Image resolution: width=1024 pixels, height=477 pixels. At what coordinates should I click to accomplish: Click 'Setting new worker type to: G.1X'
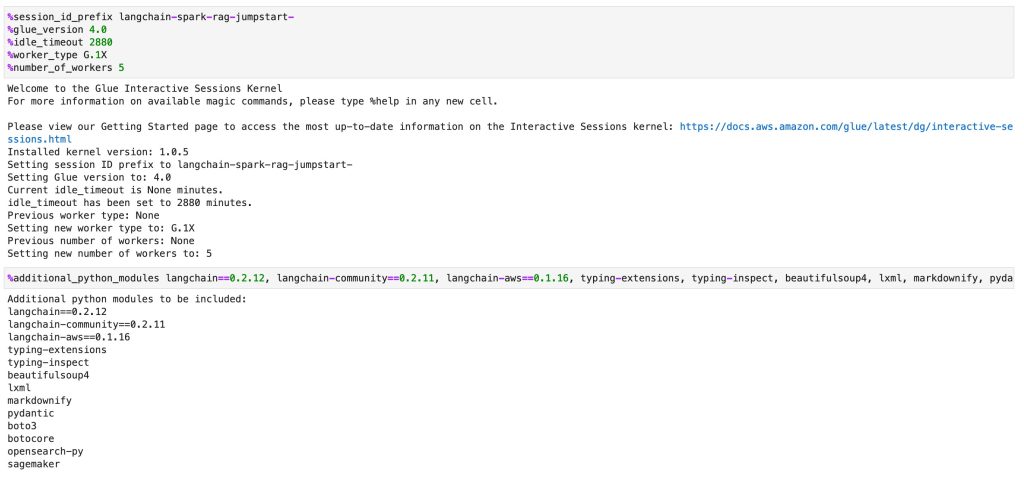tap(101, 228)
